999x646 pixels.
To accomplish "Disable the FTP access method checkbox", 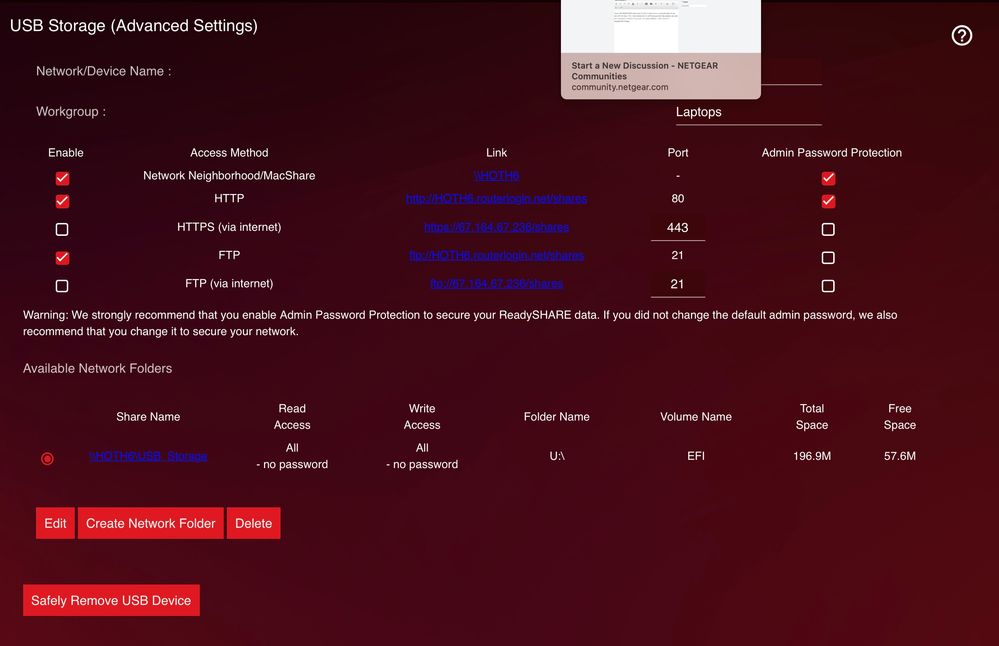I will [x=62, y=257].
